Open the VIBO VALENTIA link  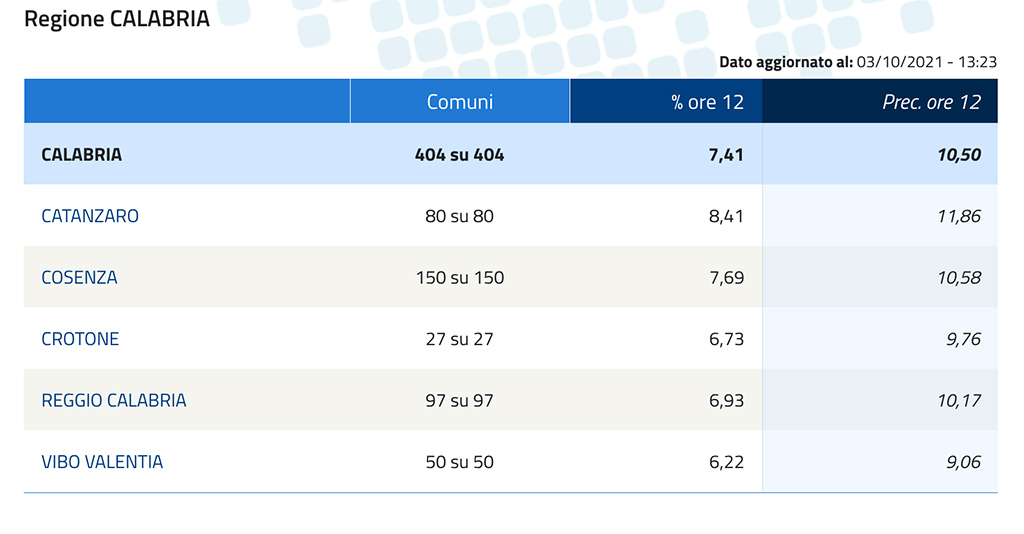click(102, 462)
